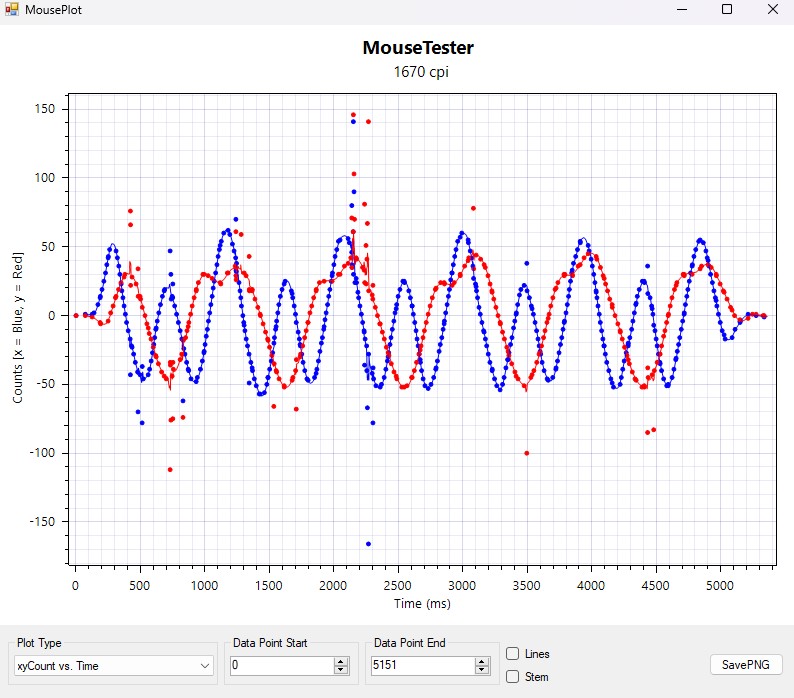Image resolution: width=794 pixels, height=698 pixels.
Task: Click the 1670 cpi subtitle text
Action: pos(418,72)
